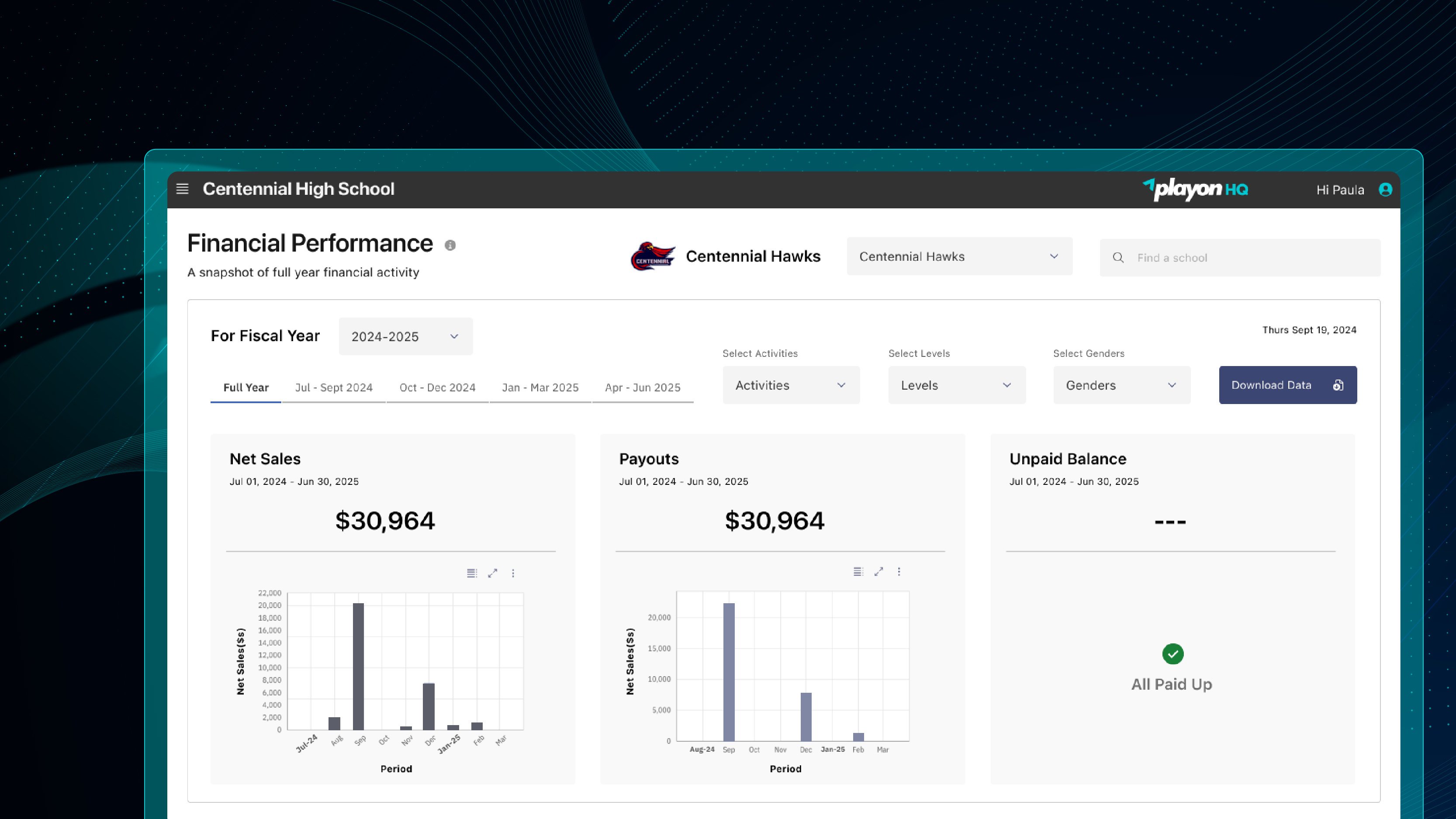Open Net Sales chart legend list icon

[x=471, y=573]
